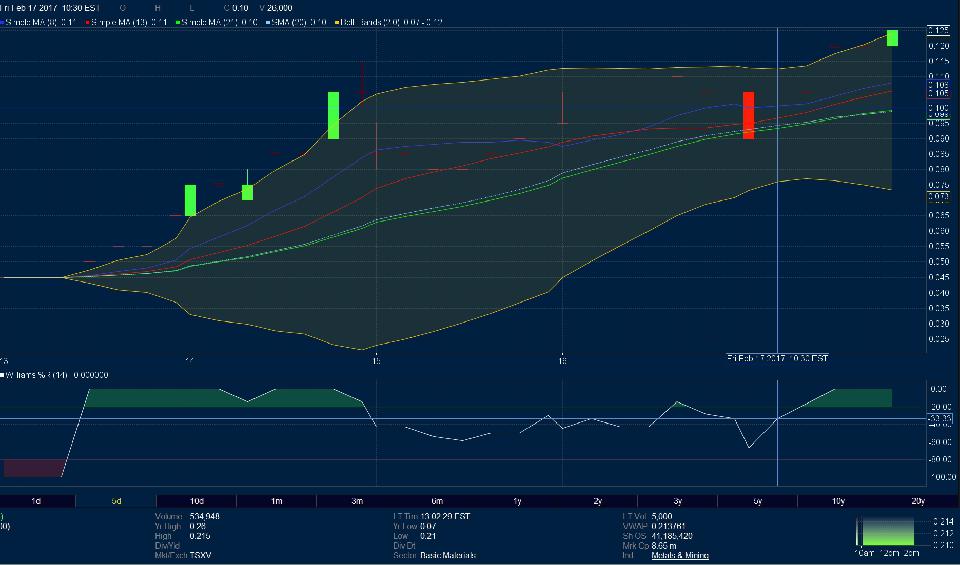Image resolution: width=960 pixels, height=565 pixels.
Task: Click the blue Simple MA legend marker
Action: [x=5, y=21]
